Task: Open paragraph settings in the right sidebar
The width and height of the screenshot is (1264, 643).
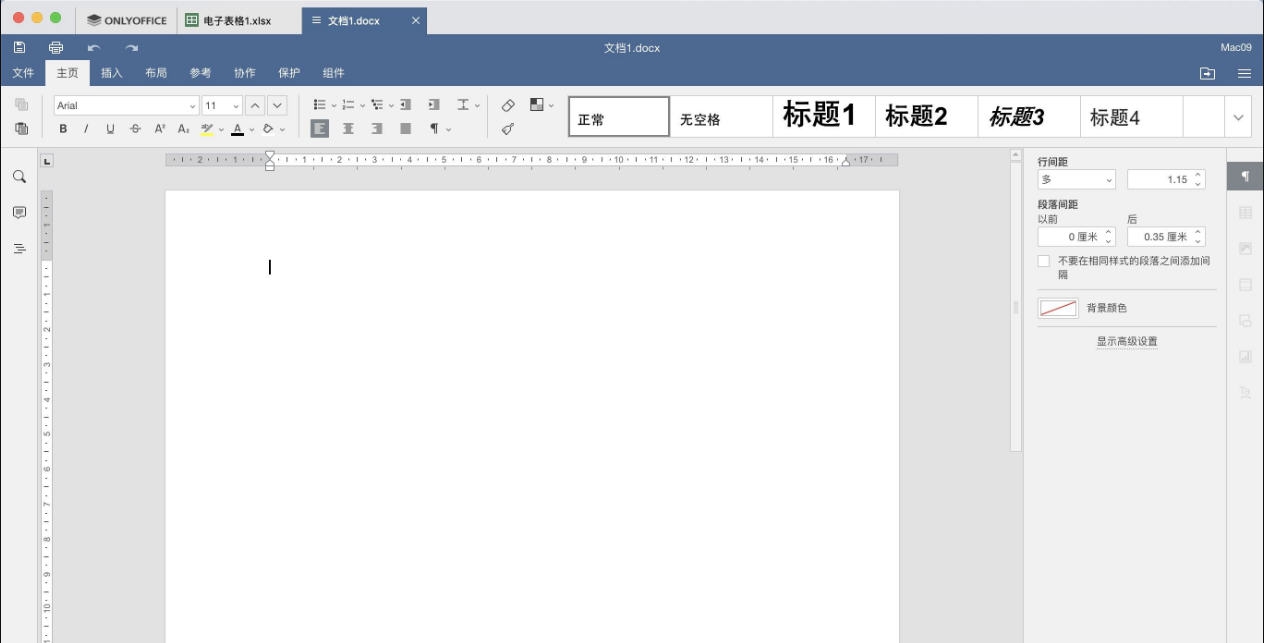Action: (1245, 177)
